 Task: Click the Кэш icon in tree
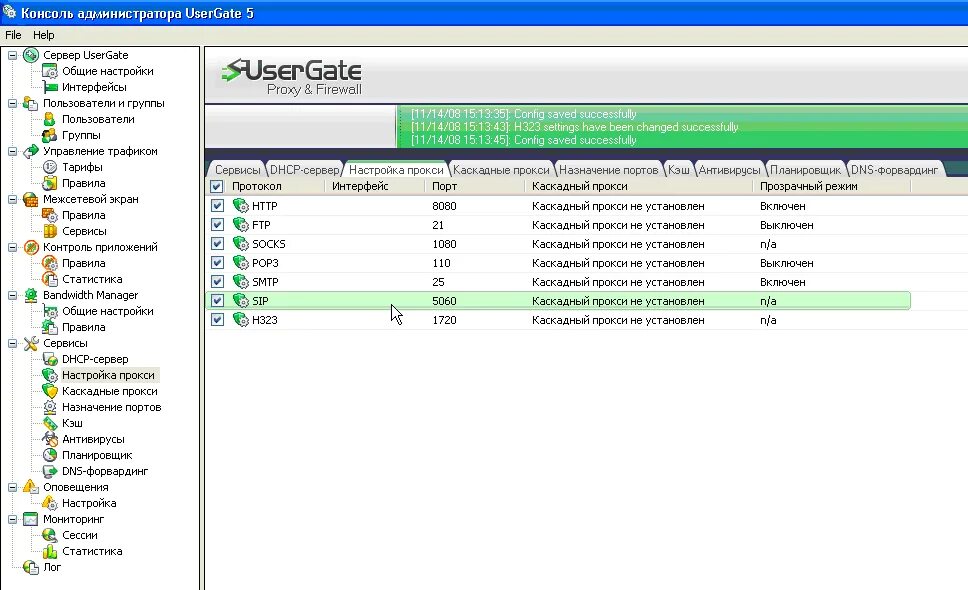[x=50, y=423]
